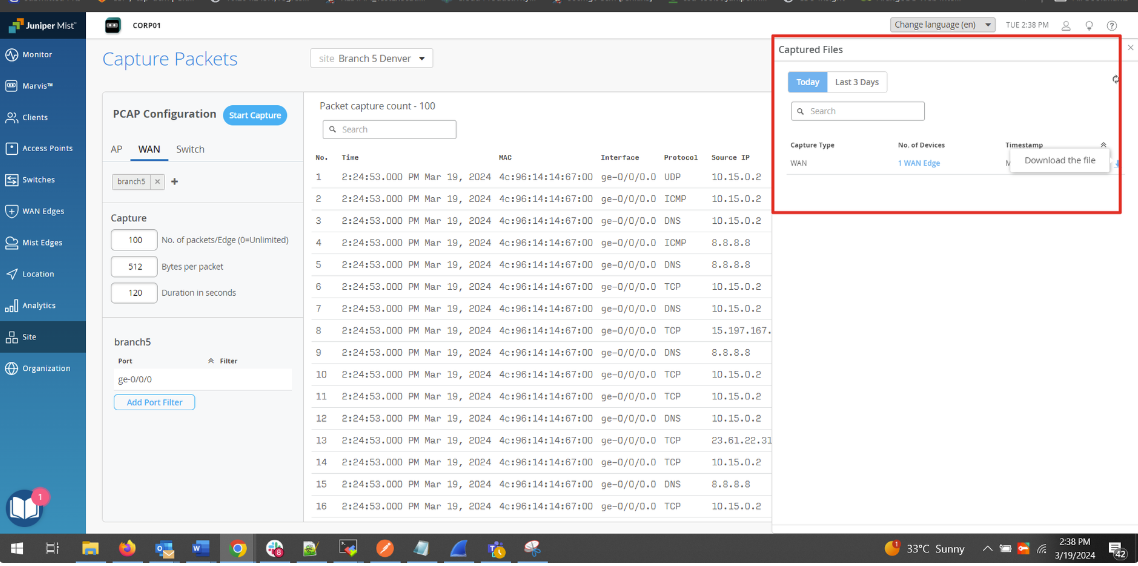The width and height of the screenshot is (1138, 566).
Task: Open the user account icon
Action: pos(1065,25)
